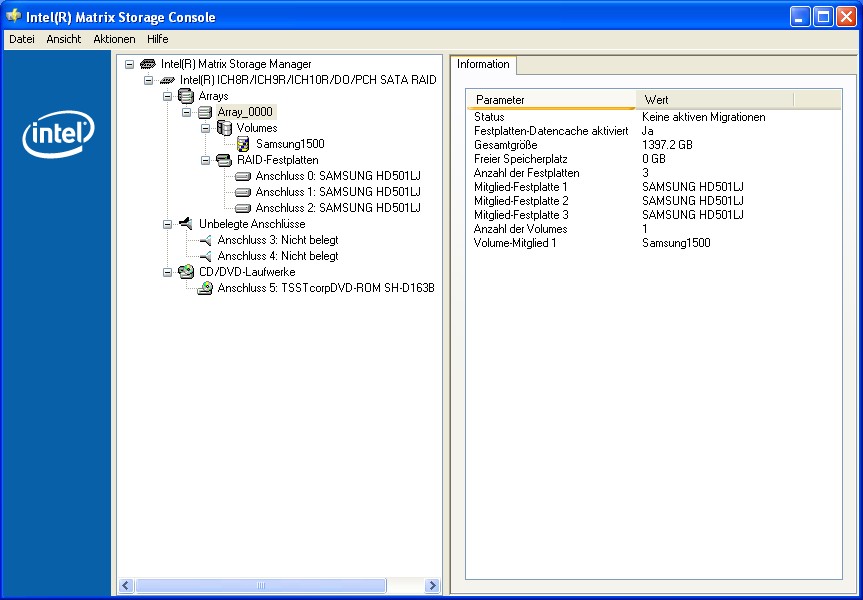Screen dimensions: 863x600
Task: Click 'Volume-Mitglied 1' parameter
Action: 515,243
